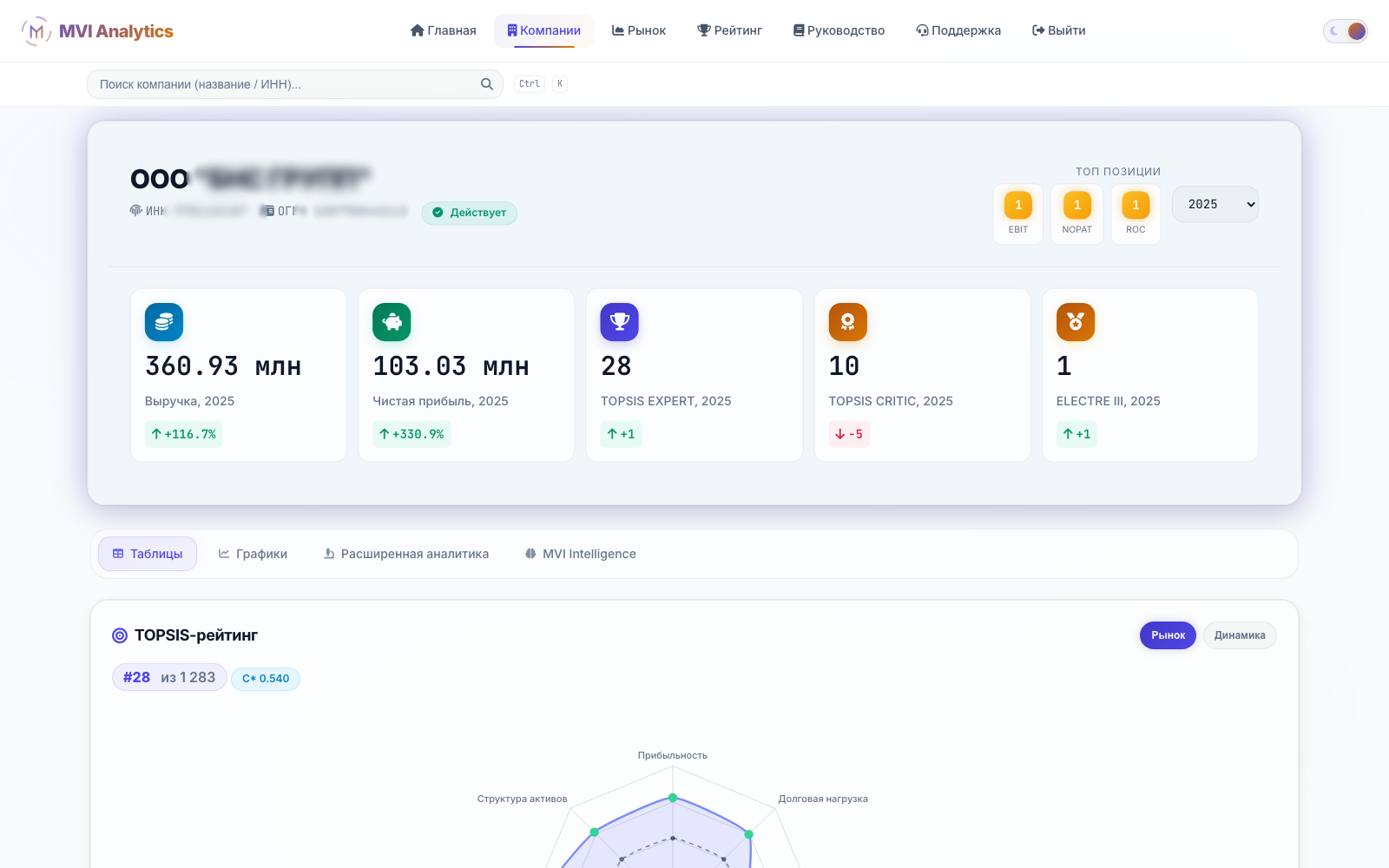Image resolution: width=1389 pixels, height=868 pixels.
Task: Open the MVI Intelligence tab
Action: [581, 554]
